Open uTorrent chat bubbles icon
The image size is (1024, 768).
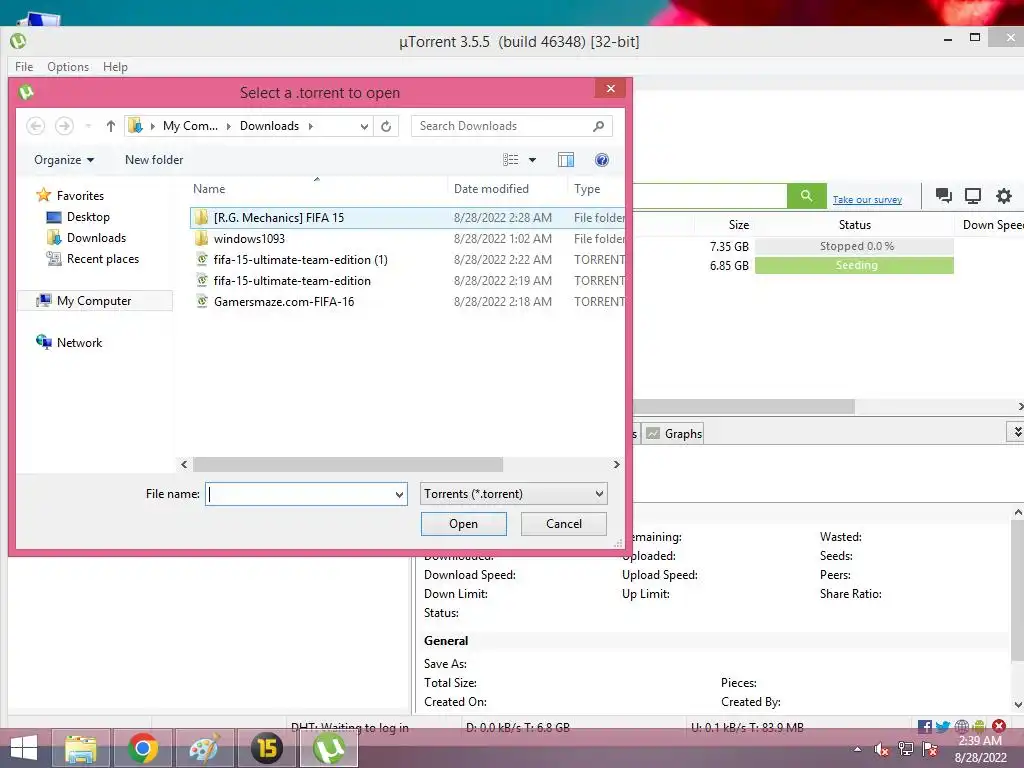943,195
